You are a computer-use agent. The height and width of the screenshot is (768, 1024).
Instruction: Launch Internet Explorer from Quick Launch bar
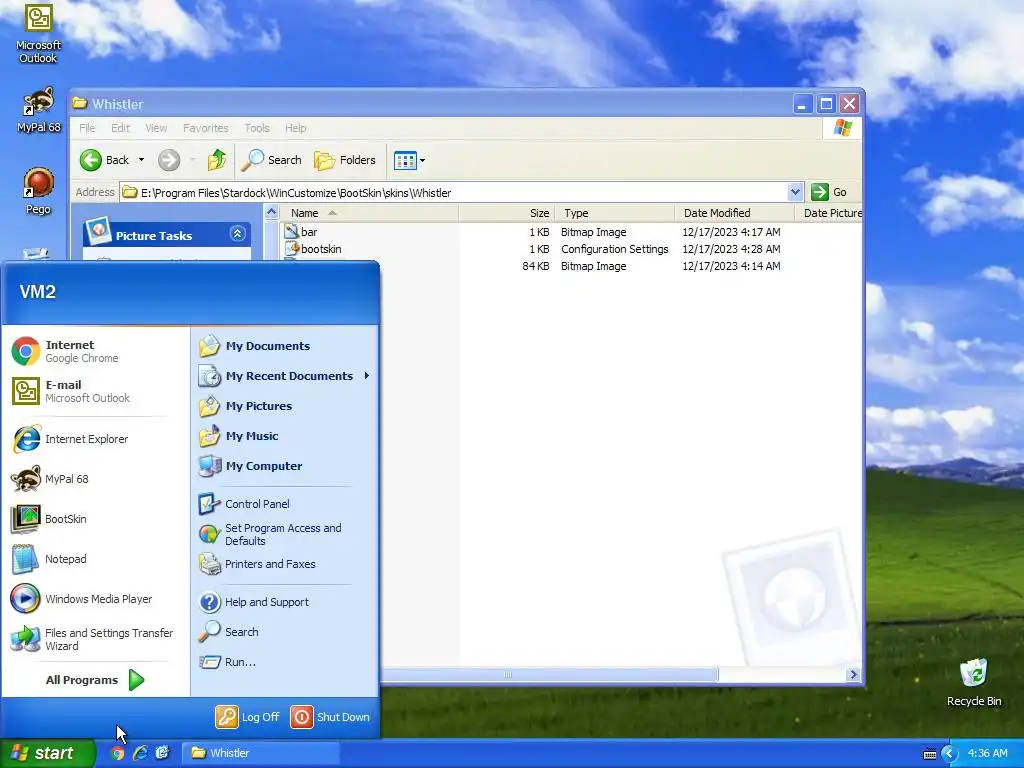tap(140, 753)
